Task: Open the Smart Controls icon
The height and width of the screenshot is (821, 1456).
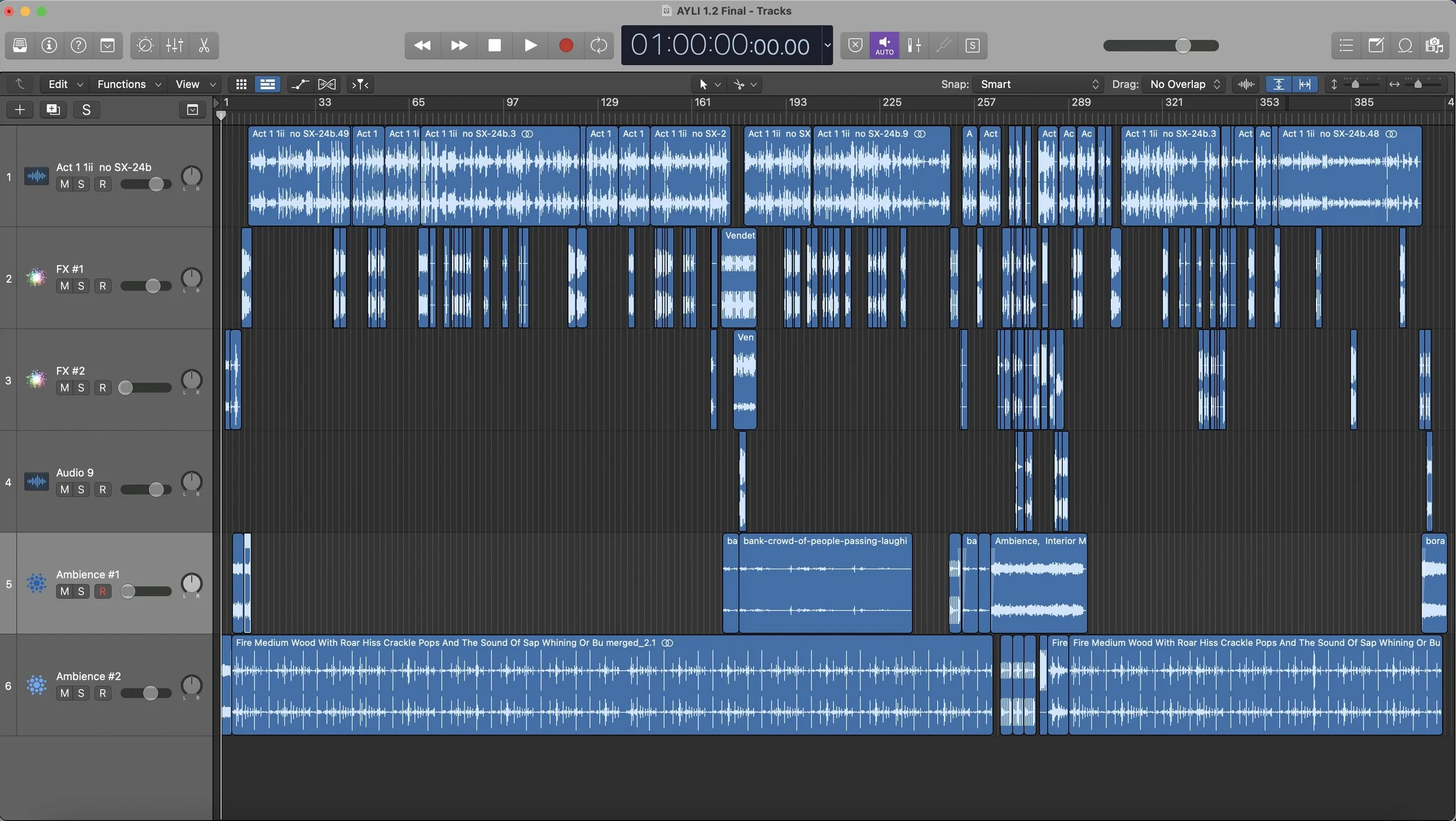Action: point(145,45)
